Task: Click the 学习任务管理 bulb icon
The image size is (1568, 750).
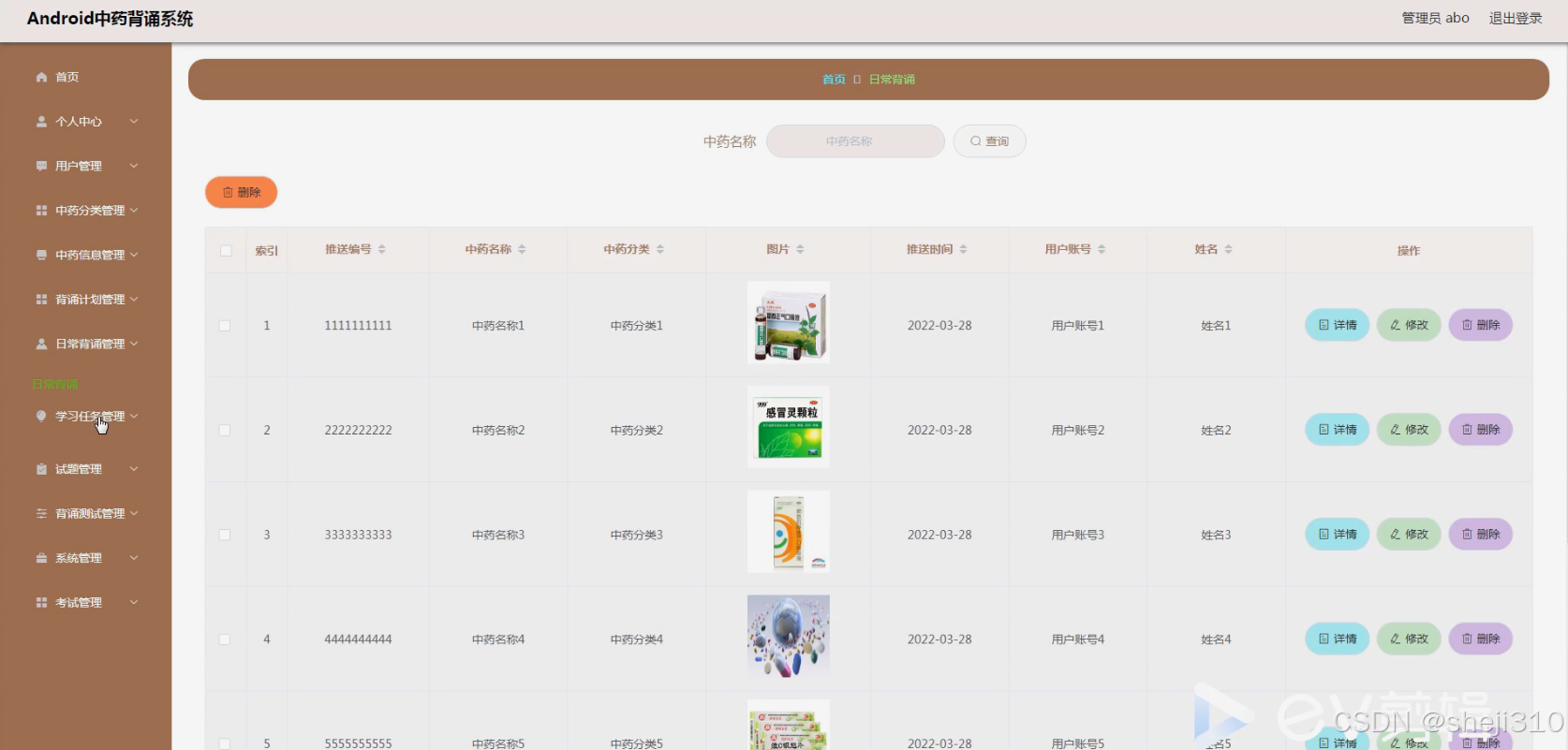Action: coord(41,416)
